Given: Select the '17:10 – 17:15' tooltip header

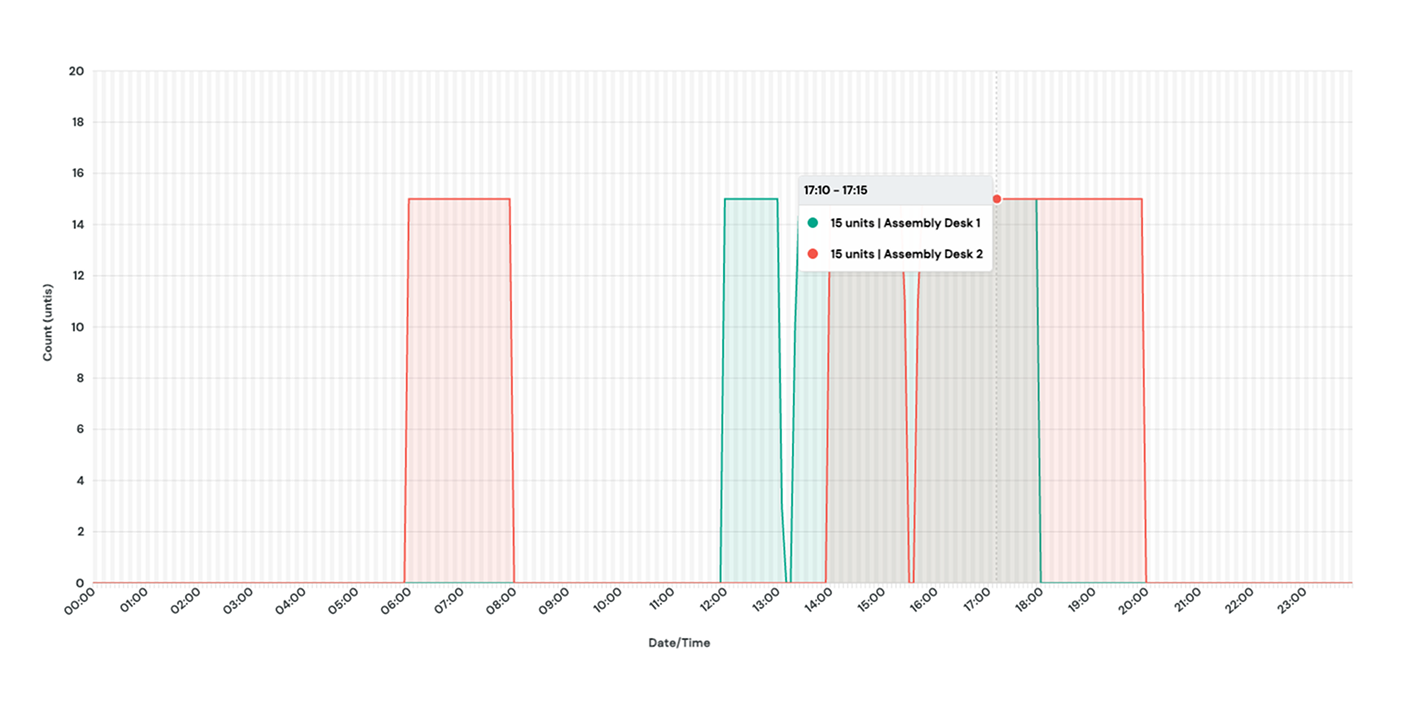Looking at the screenshot, I should coord(895,190).
